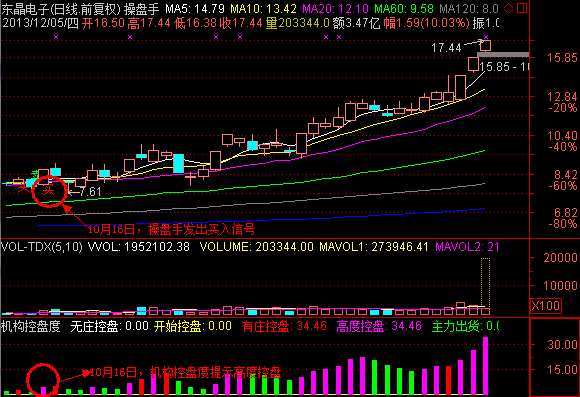Click the gray 15.85 price level bar

503,55
